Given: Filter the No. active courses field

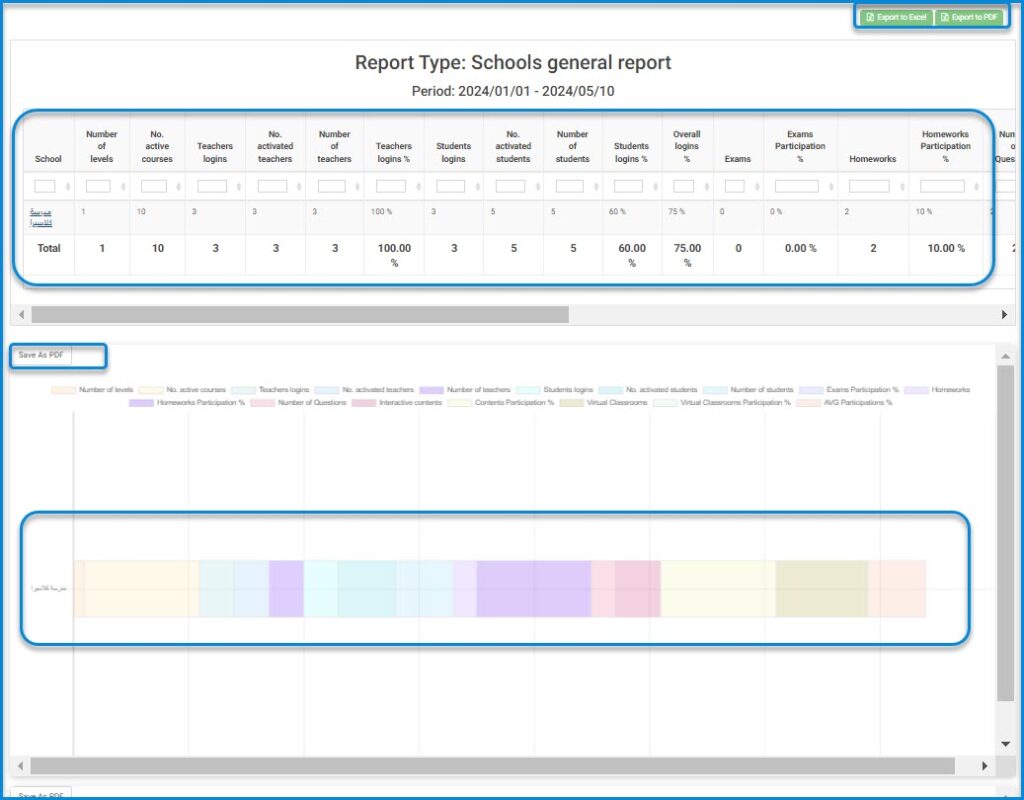Looking at the screenshot, I should click(x=153, y=186).
